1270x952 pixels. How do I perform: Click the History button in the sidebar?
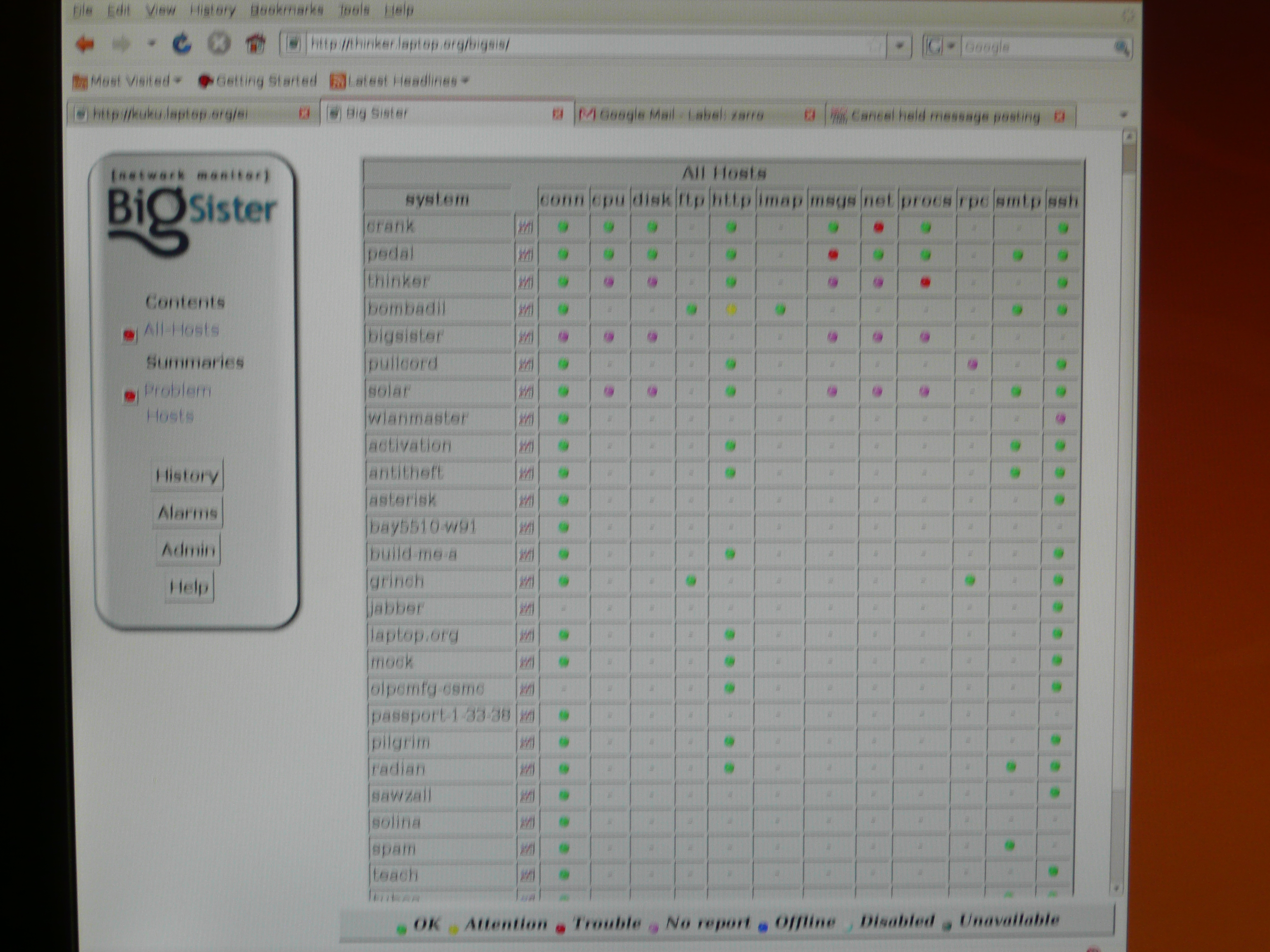click(x=187, y=475)
